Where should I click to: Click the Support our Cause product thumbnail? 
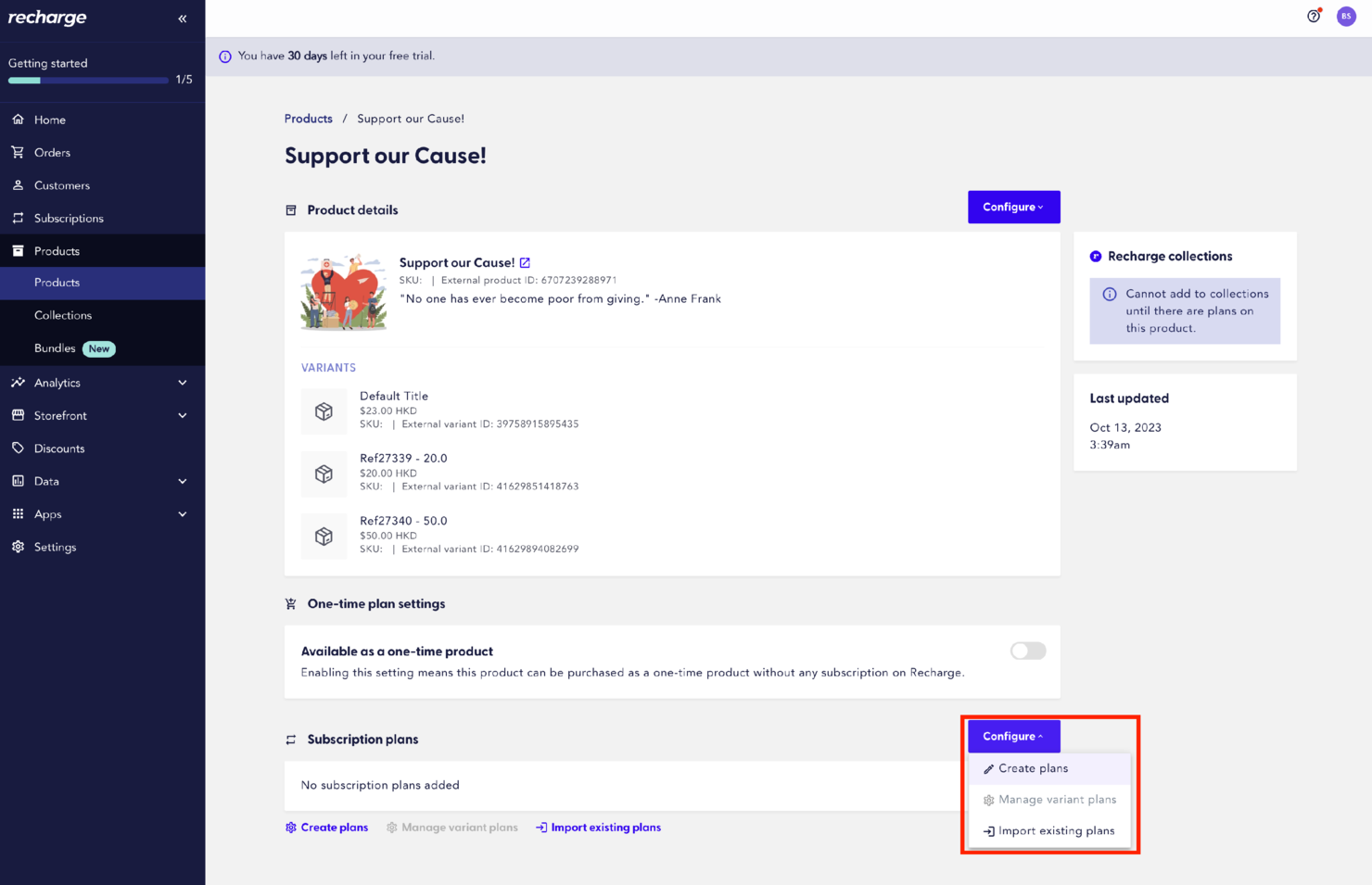pos(344,293)
